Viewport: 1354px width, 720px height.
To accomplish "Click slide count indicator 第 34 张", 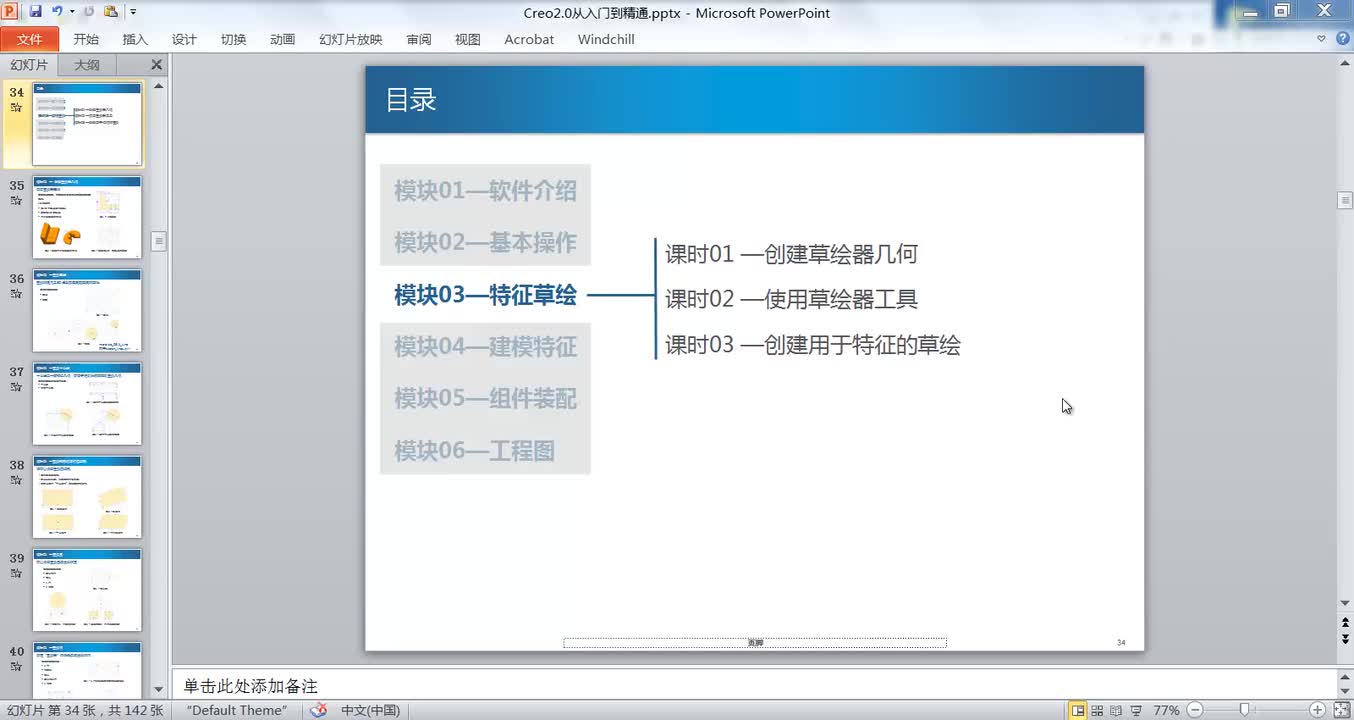I will click(x=85, y=710).
